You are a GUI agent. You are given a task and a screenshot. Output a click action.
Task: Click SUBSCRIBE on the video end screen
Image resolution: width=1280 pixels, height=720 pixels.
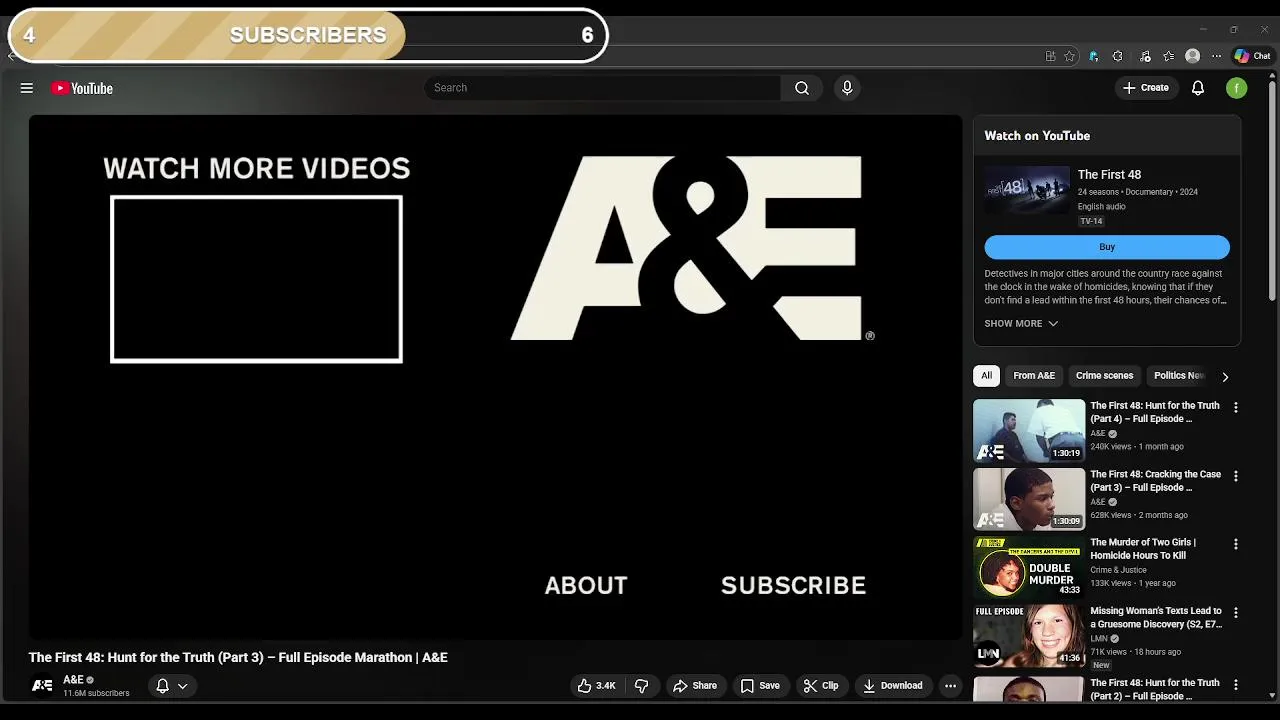pos(793,585)
